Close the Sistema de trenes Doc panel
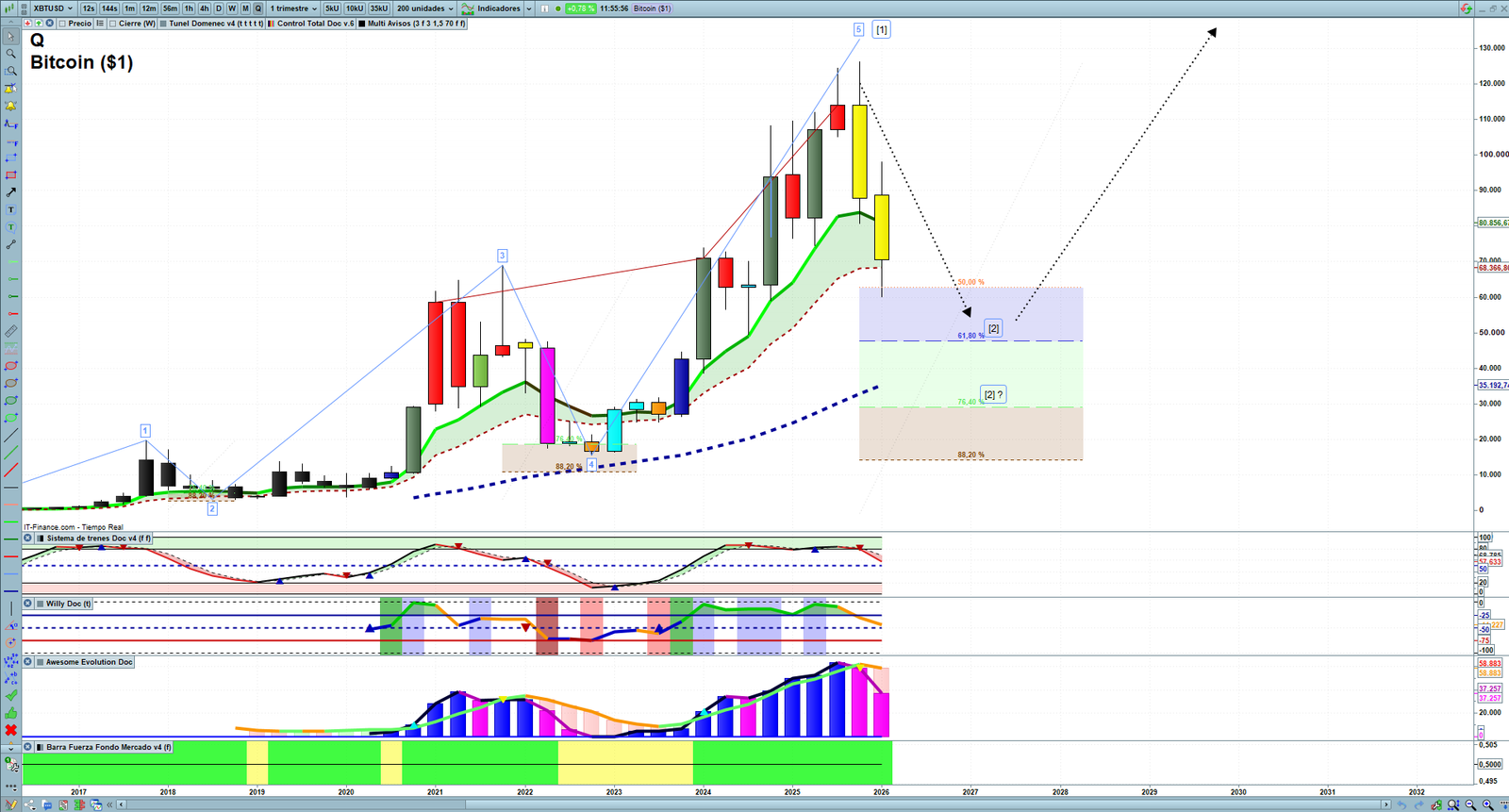 tap(28, 539)
